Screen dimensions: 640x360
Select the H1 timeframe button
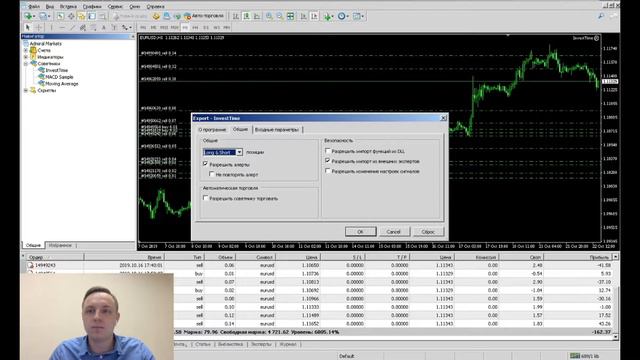pos(185,27)
